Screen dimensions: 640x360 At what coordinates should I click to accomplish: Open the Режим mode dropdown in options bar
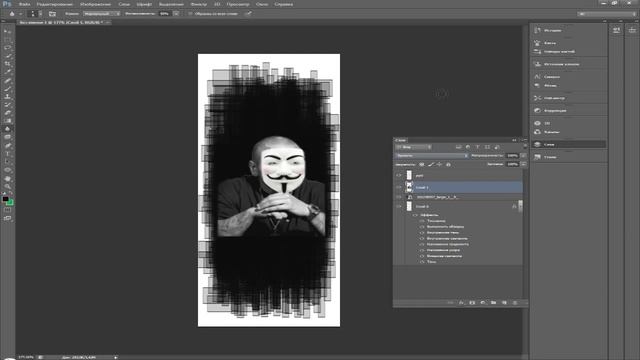[102, 13]
